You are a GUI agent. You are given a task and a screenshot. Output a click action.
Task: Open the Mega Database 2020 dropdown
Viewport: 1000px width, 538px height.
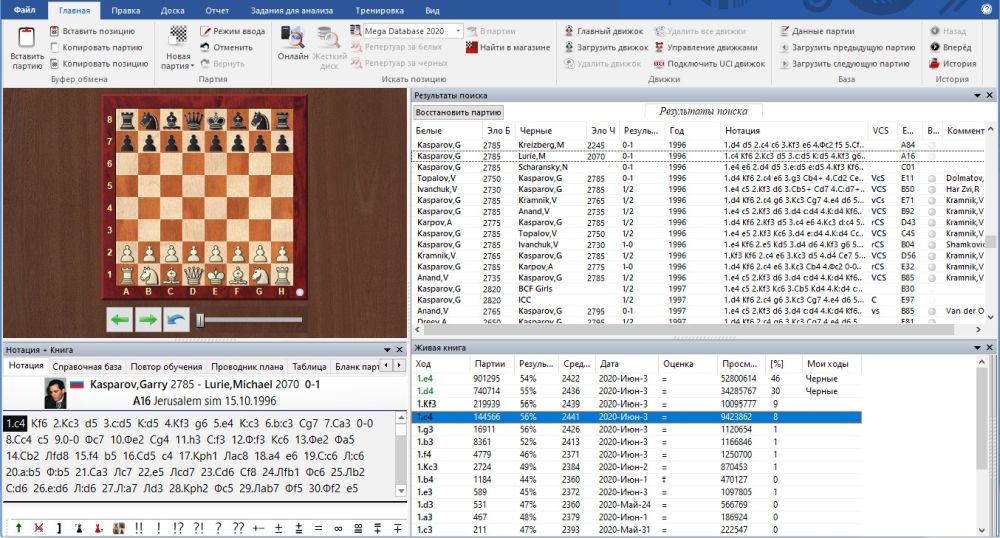coord(459,31)
